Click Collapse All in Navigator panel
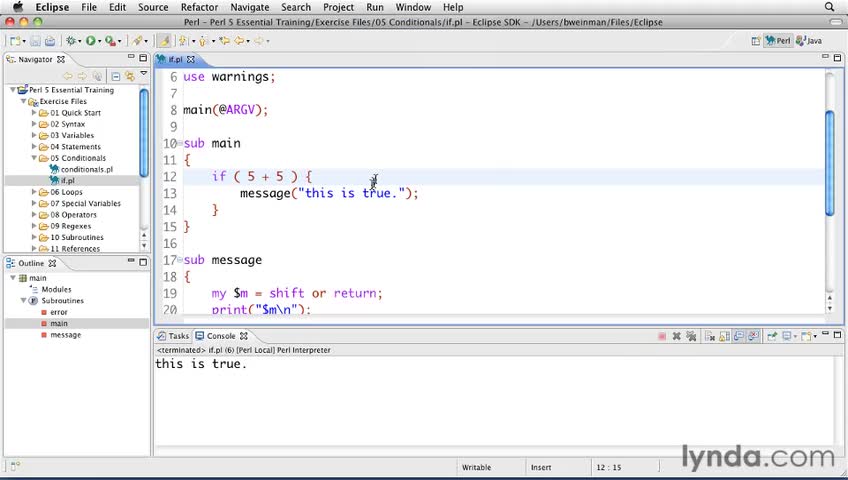 click(116, 76)
